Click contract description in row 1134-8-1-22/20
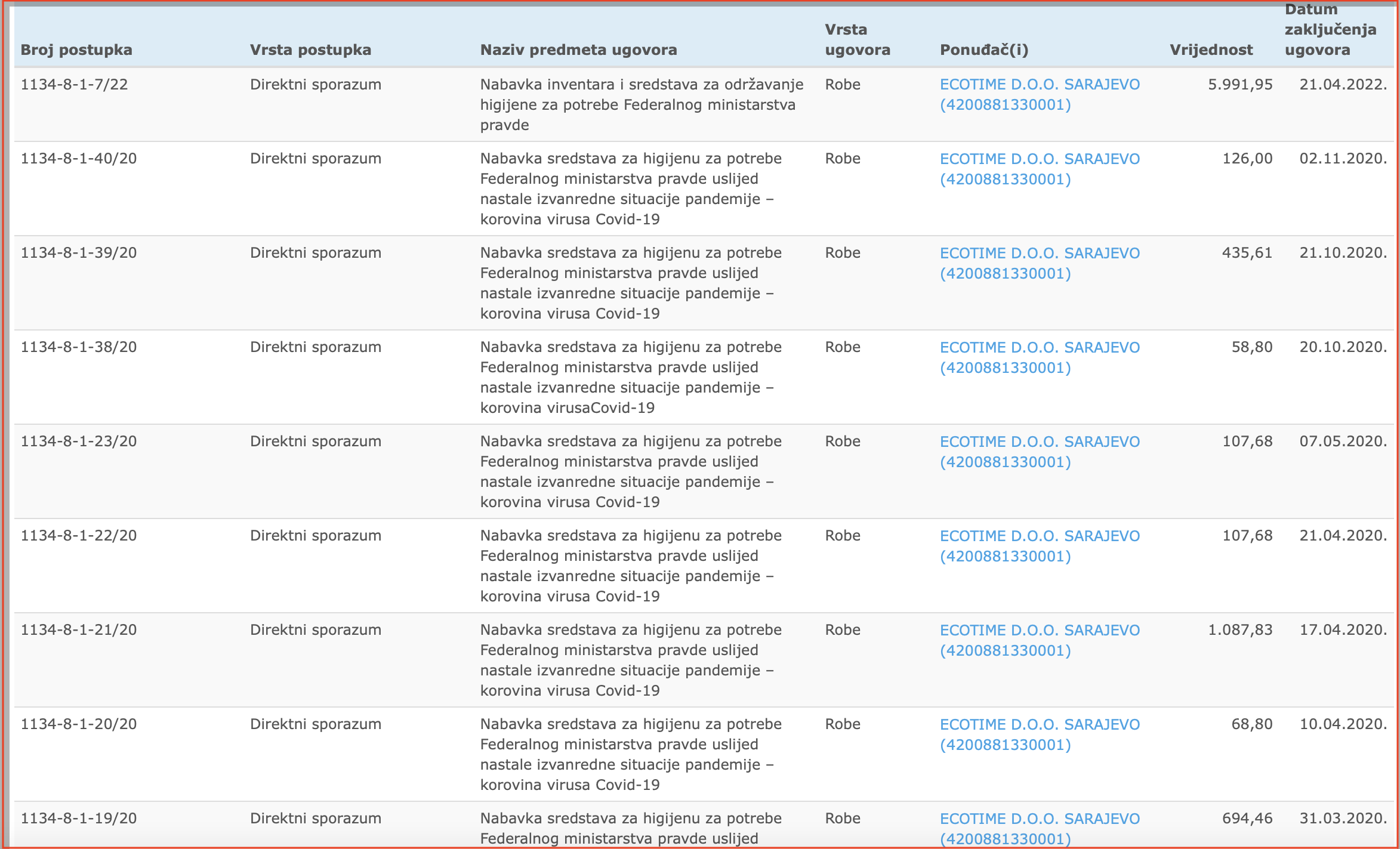Viewport: 1400px width, 849px height. tap(631, 566)
